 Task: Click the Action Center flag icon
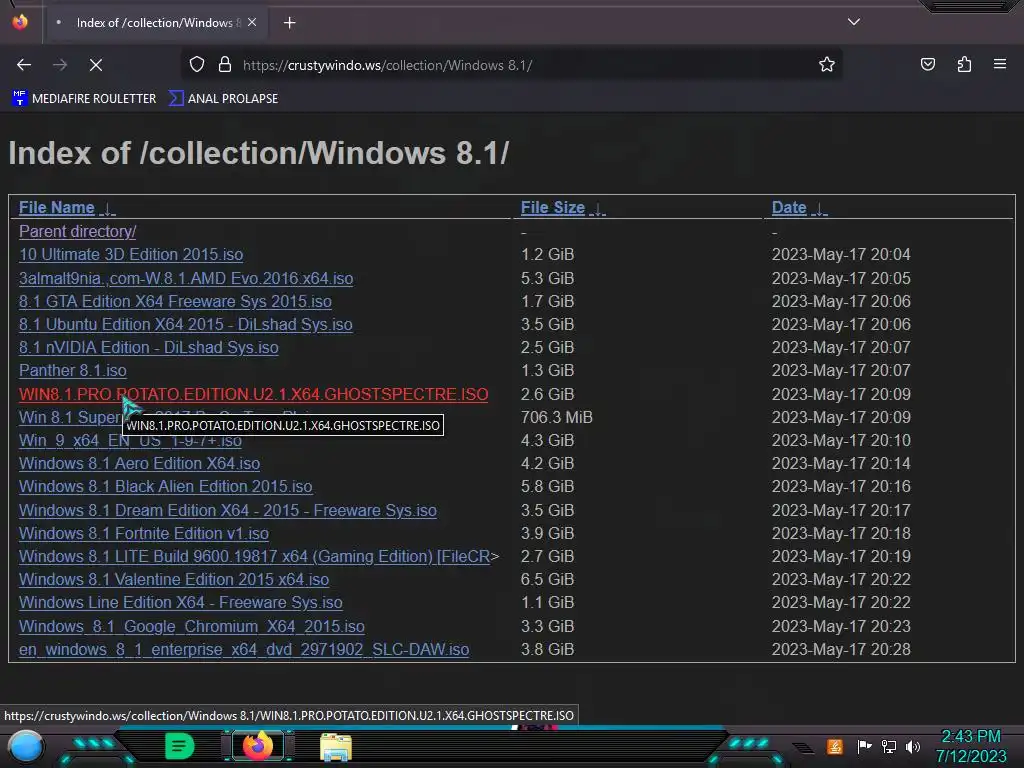click(863, 746)
